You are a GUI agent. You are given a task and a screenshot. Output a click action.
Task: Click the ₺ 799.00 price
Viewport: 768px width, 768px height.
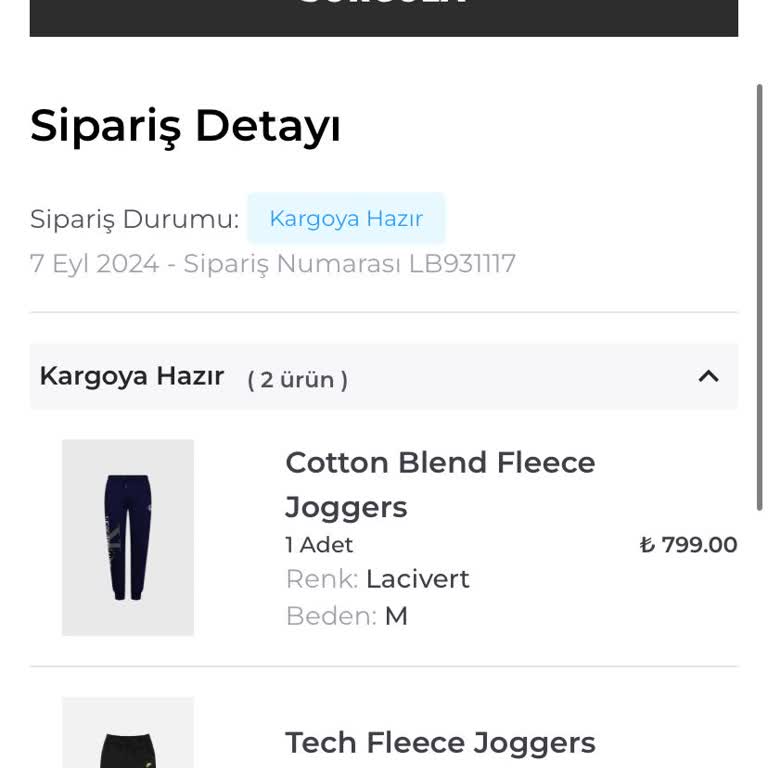click(x=698, y=545)
